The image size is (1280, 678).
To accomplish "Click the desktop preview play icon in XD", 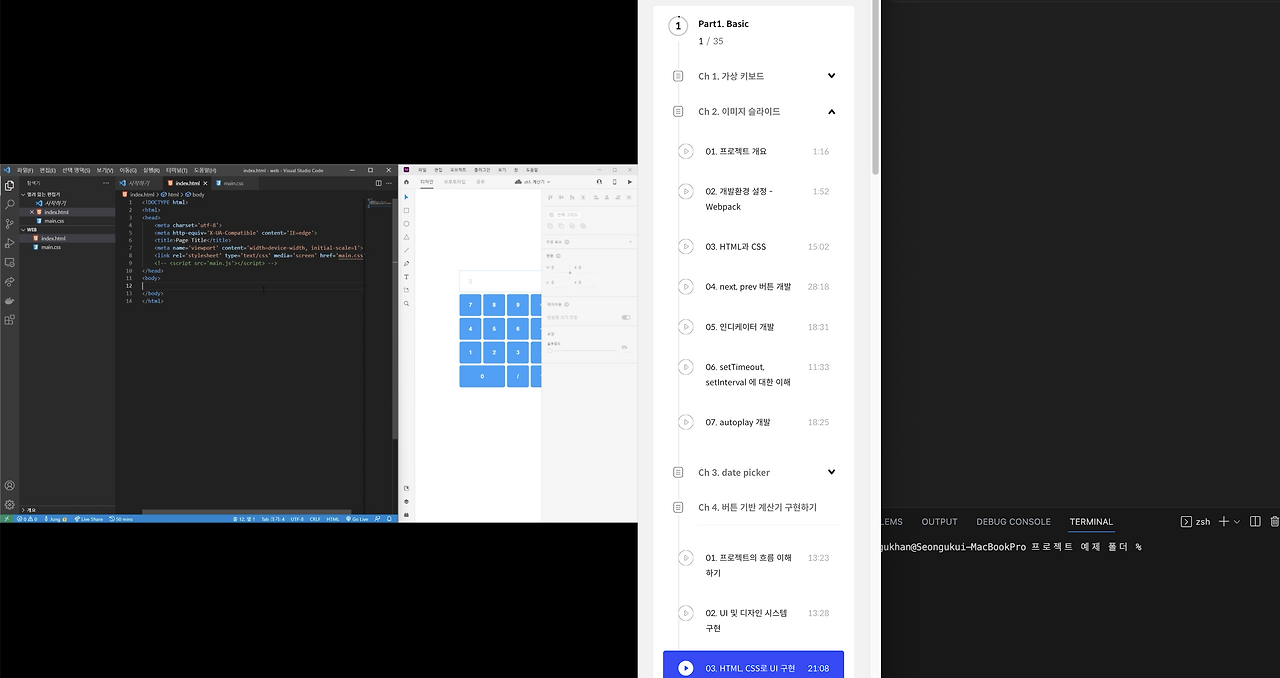I will [629, 182].
